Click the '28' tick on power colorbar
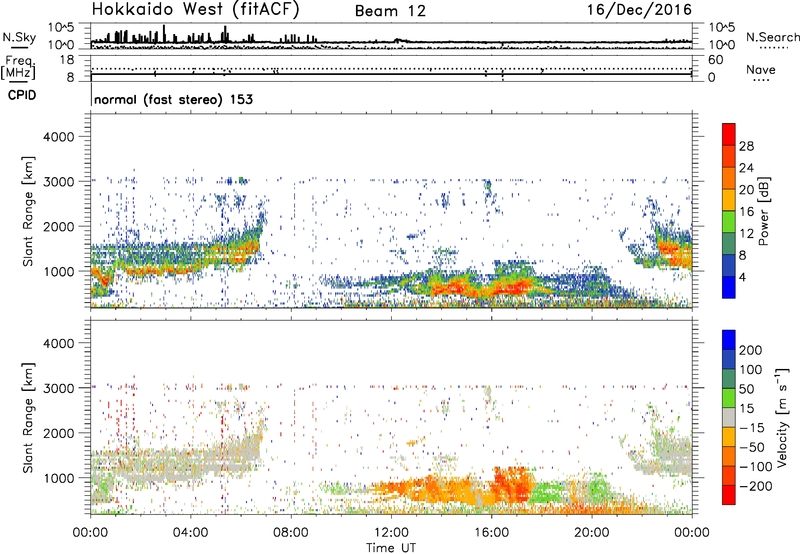Viewport: 800px width, 554px height. (746, 146)
